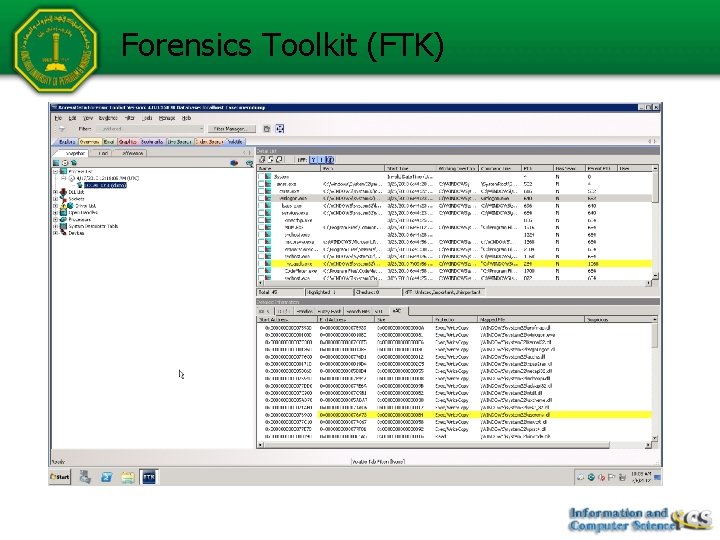Collapse the snapshot date node under Process List
Screen dimensions: 720x540
click(64, 178)
